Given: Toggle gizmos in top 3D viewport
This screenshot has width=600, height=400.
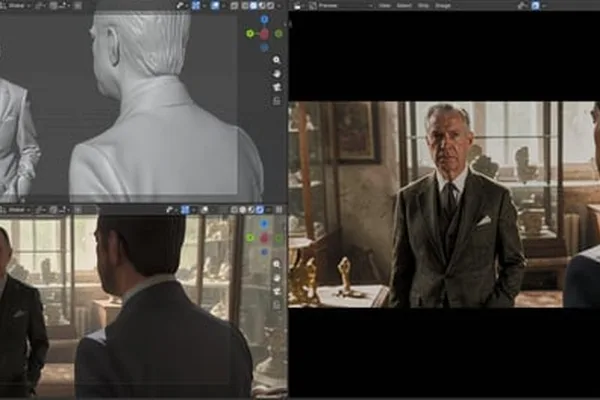Looking at the screenshot, I should click(x=196, y=6).
